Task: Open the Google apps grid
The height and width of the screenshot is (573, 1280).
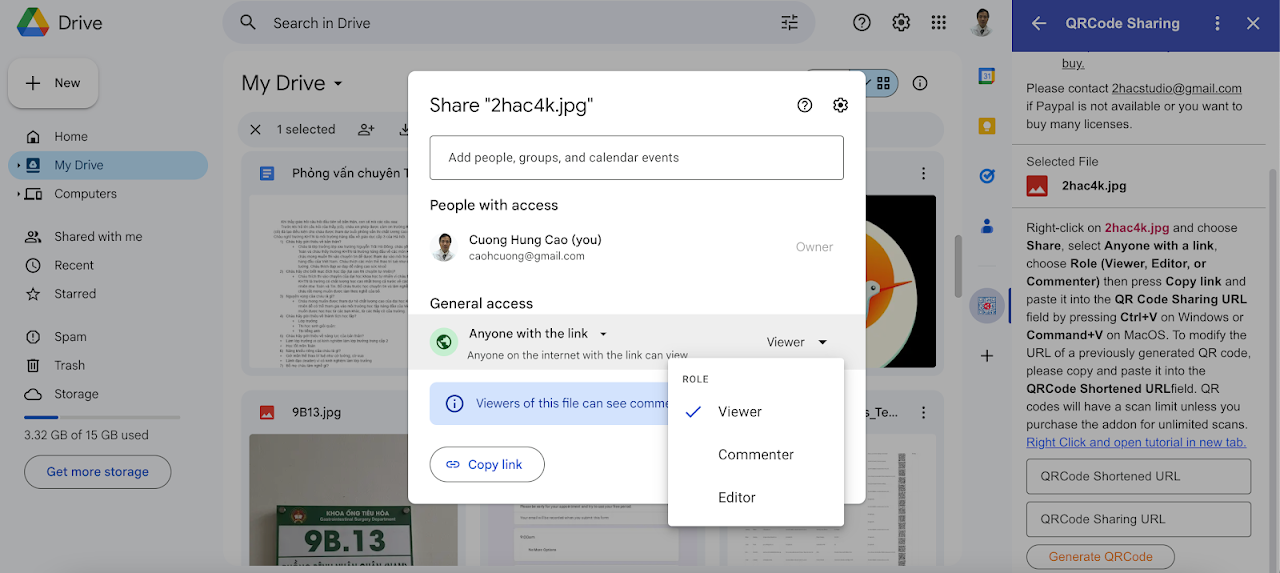Action: [x=938, y=22]
